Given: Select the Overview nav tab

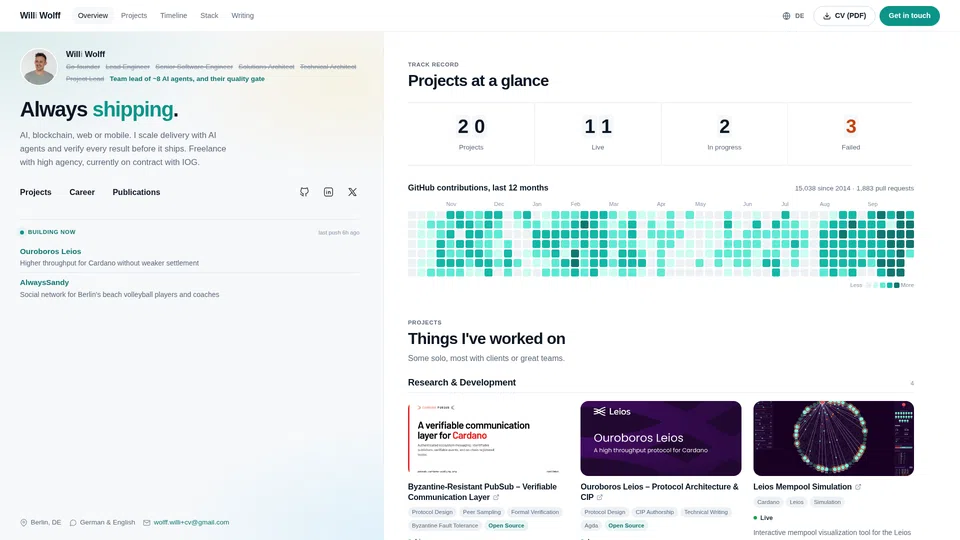Looking at the screenshot, I should (x=92, y=16).
